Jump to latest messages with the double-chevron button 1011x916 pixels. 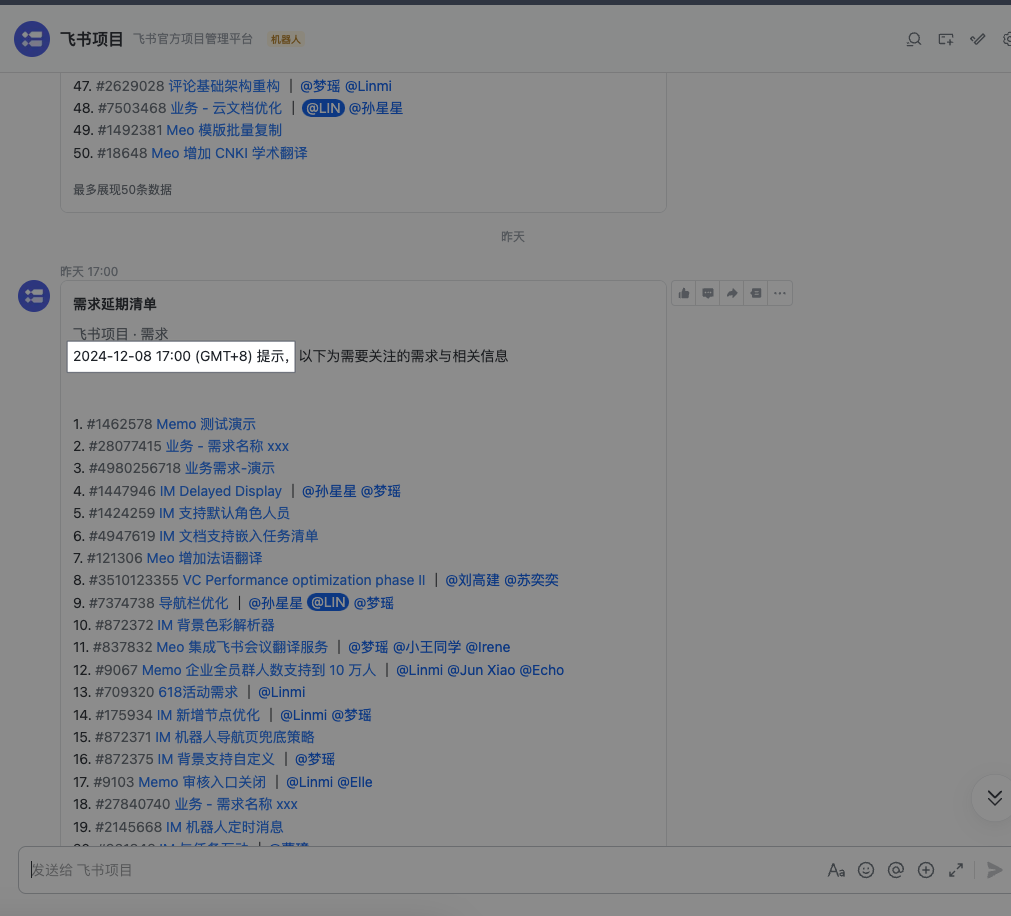[x=994, y=797]
